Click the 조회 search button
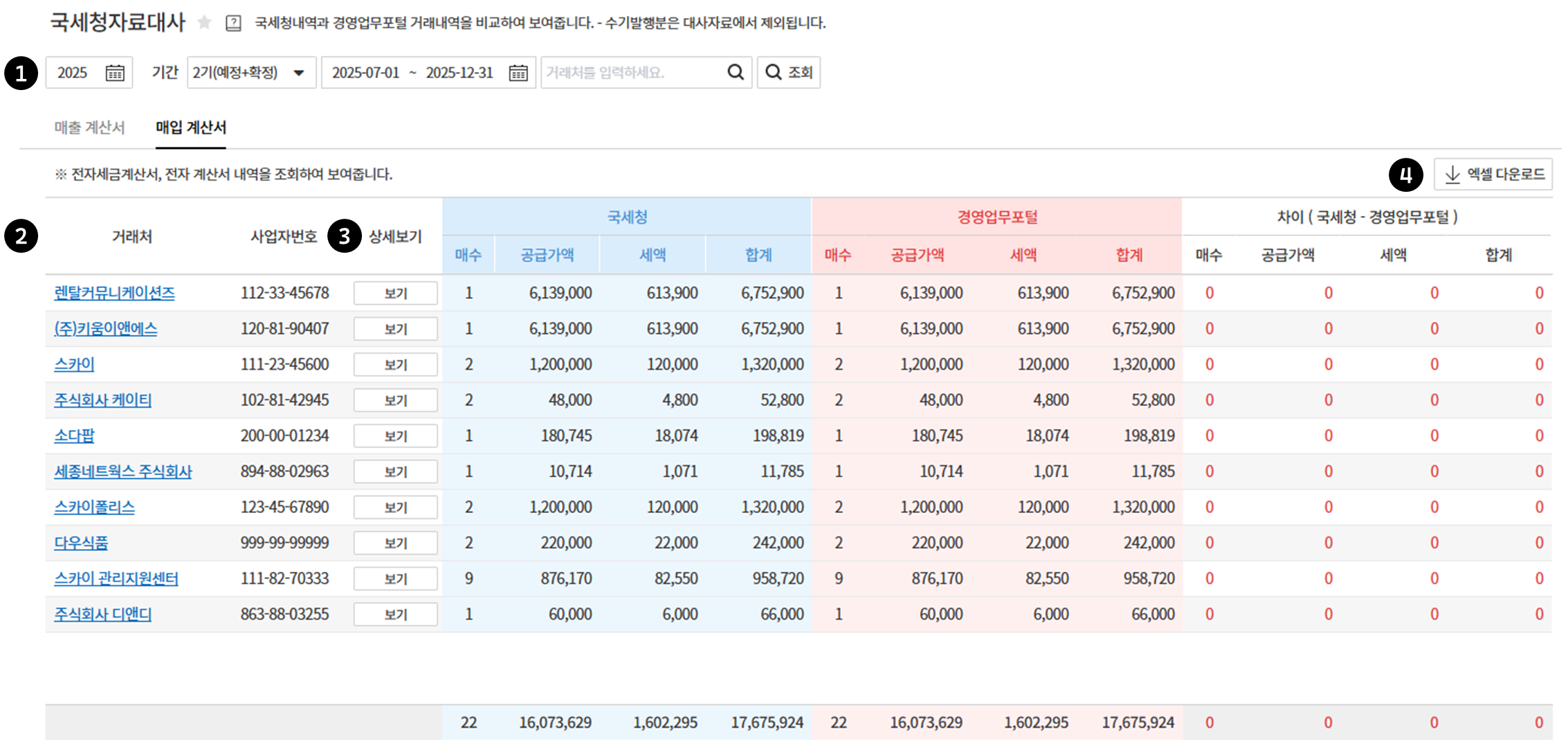Viewport: 1568px width, 756px height. click(789, 72)
